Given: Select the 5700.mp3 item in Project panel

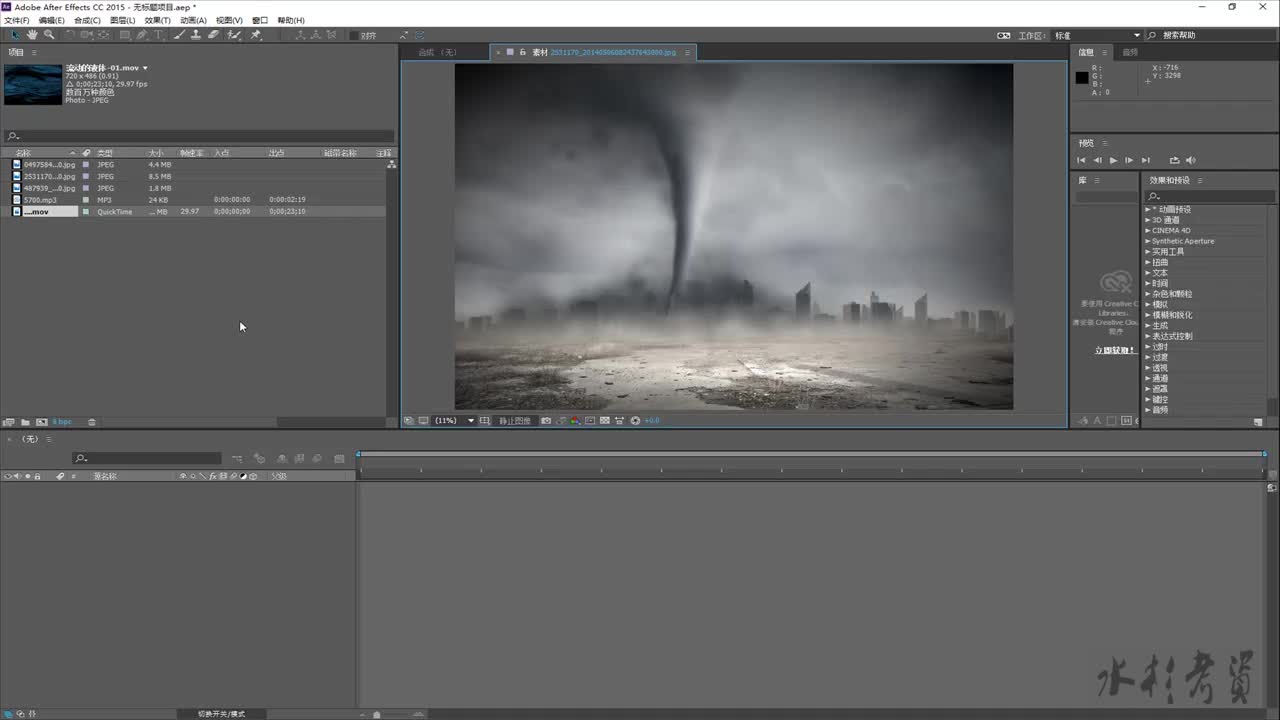Looking at the screenshot, I should pyautogui.click(x=40, y=200).
